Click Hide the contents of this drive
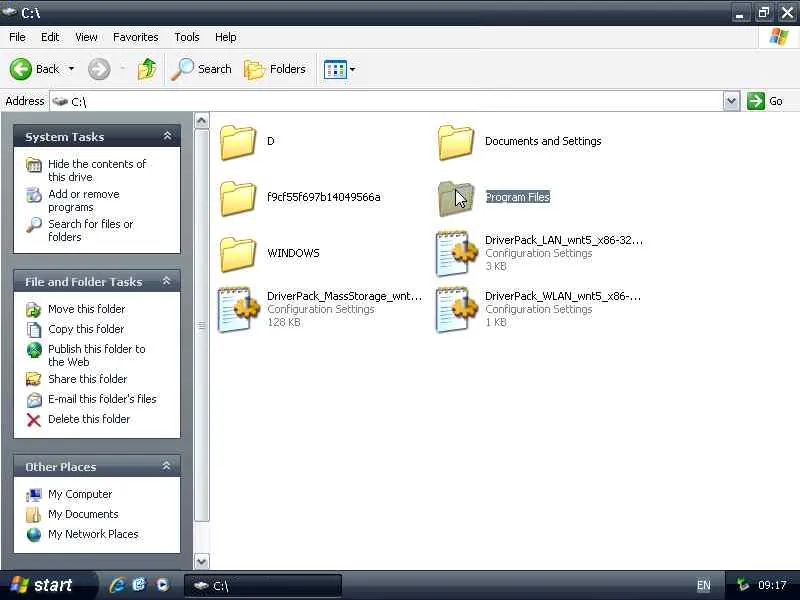Image resolution: width=800 pixels, height=600 pixels. tap(97, 170)
